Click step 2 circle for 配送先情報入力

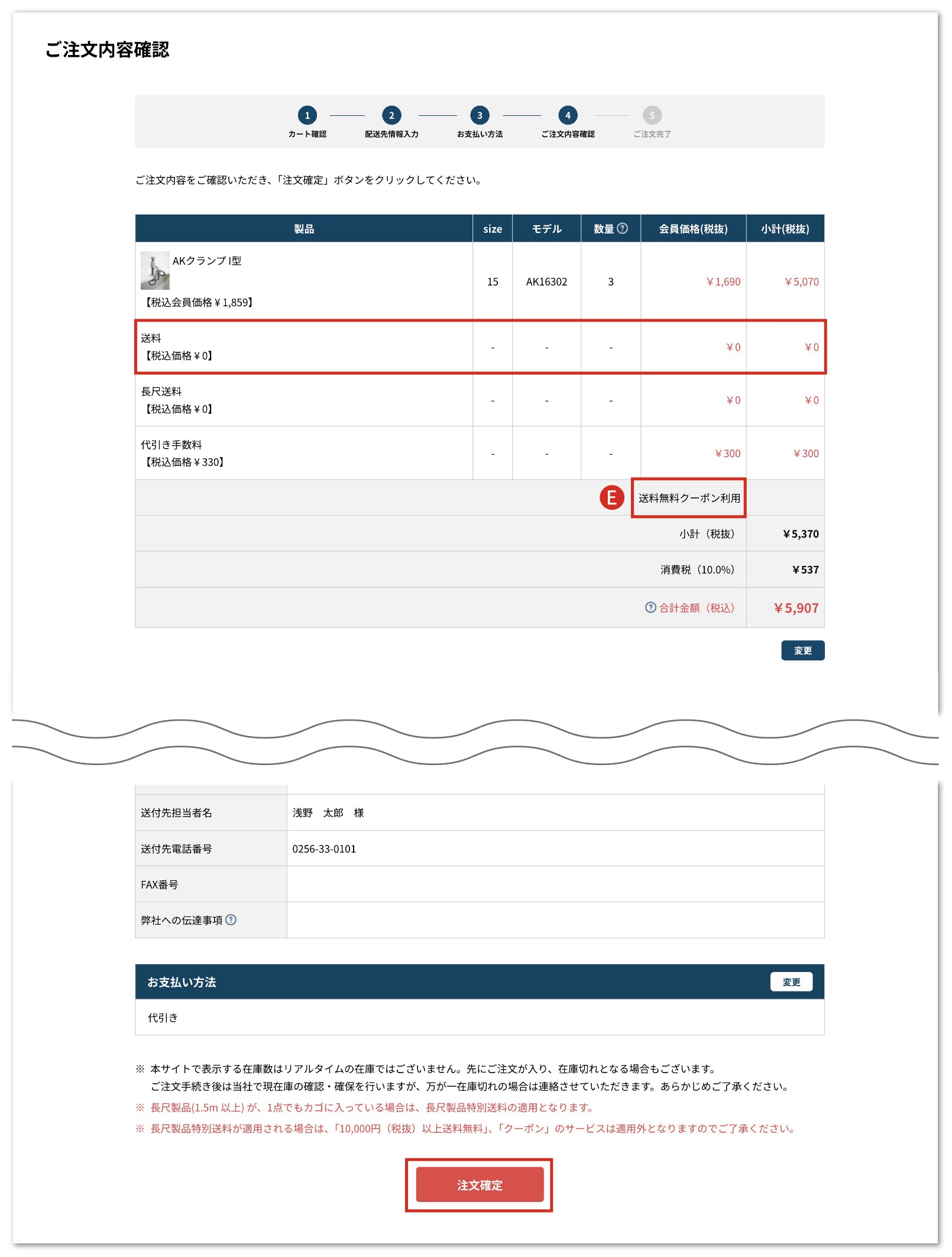click(x=391, y=115)
